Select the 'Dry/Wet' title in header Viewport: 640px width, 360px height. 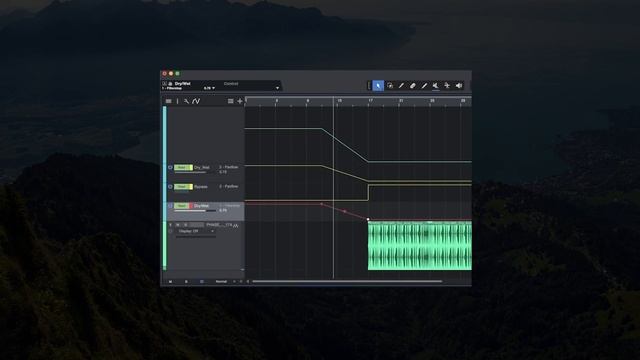click(x=182, y=83)
